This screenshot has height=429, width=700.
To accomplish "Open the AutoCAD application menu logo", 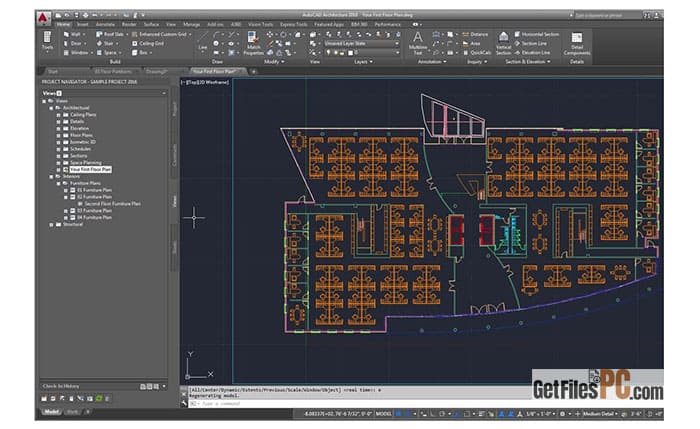I will [43, 18].
